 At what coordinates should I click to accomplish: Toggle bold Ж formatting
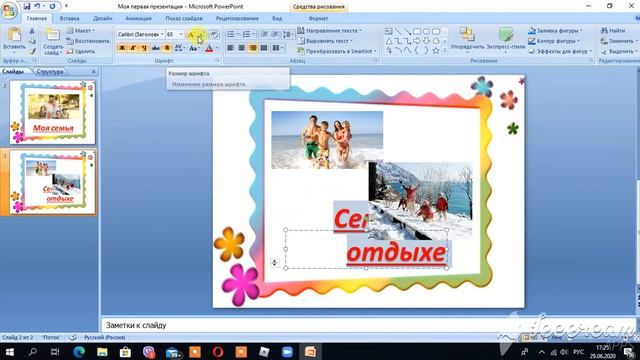click(x=122, y=48)
